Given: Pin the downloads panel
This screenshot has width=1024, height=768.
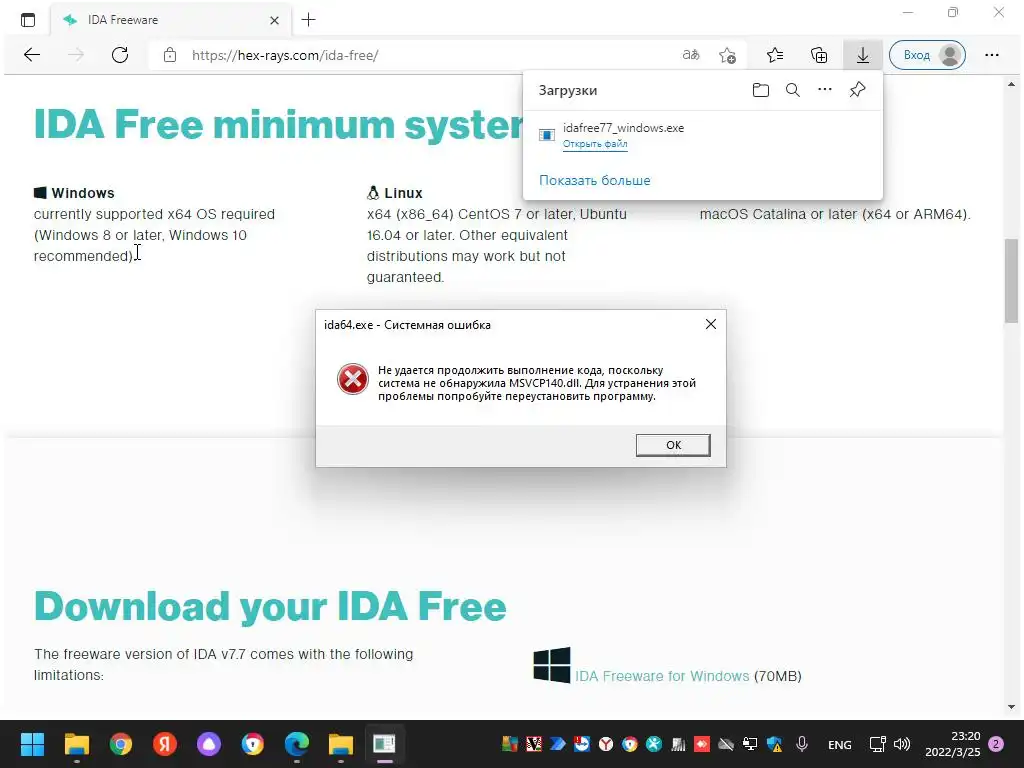Looking at the screenshot, I should tap(857, 89).
